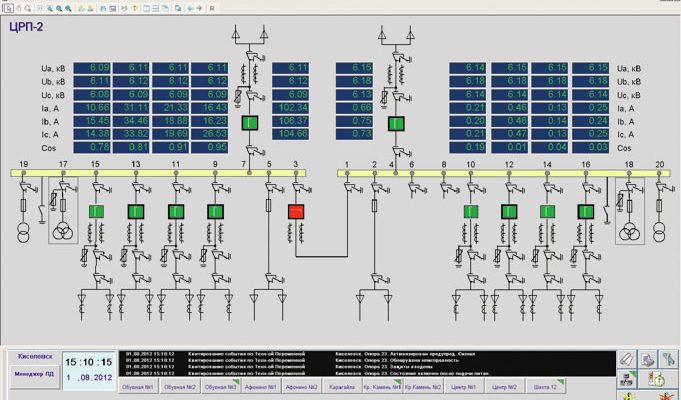Viewport: 681px width, 400px height.
Task: Toggle the green breaker on feeder 7
Action: pyautogui.click(x=249, y=123)
